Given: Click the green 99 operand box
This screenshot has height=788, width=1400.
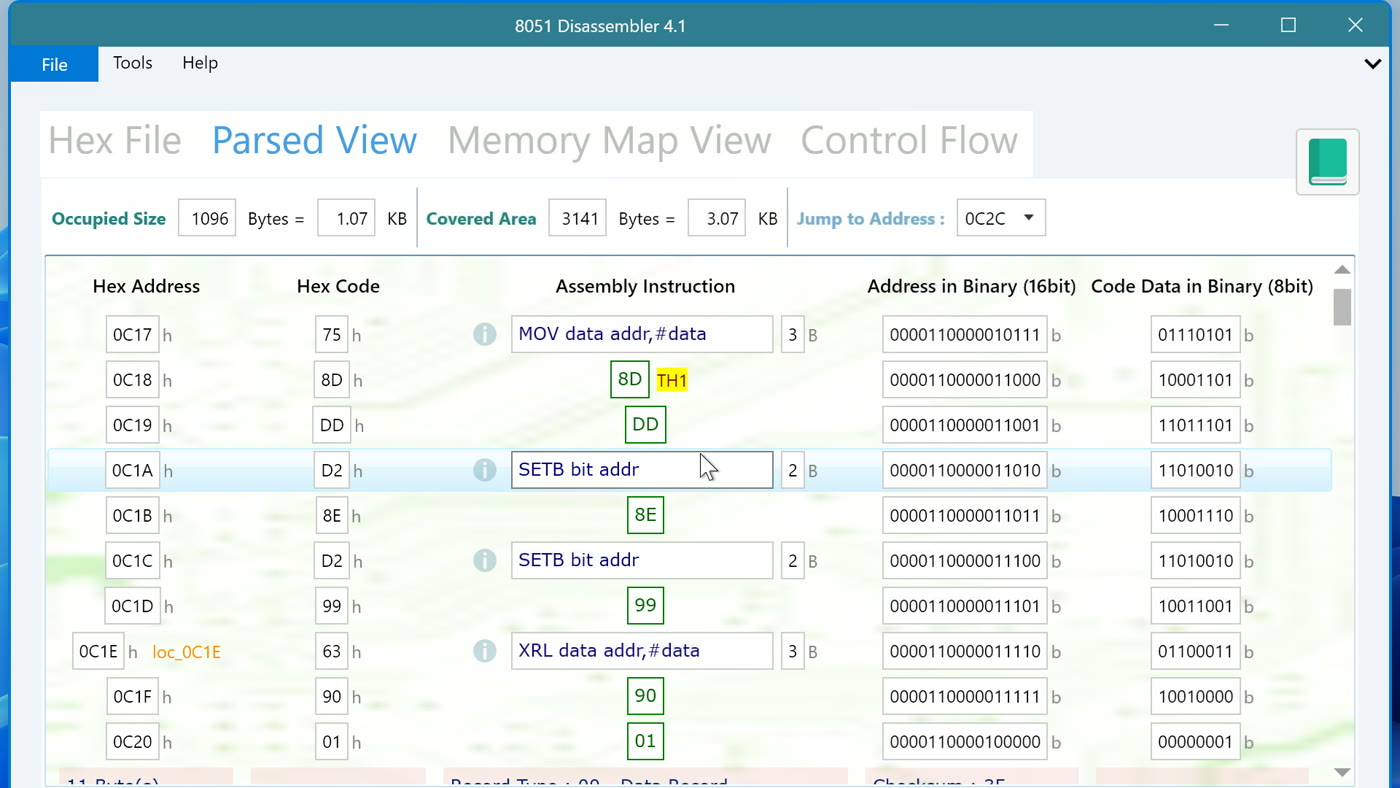Looking at the screenshot, I should (x=645, y=605).
